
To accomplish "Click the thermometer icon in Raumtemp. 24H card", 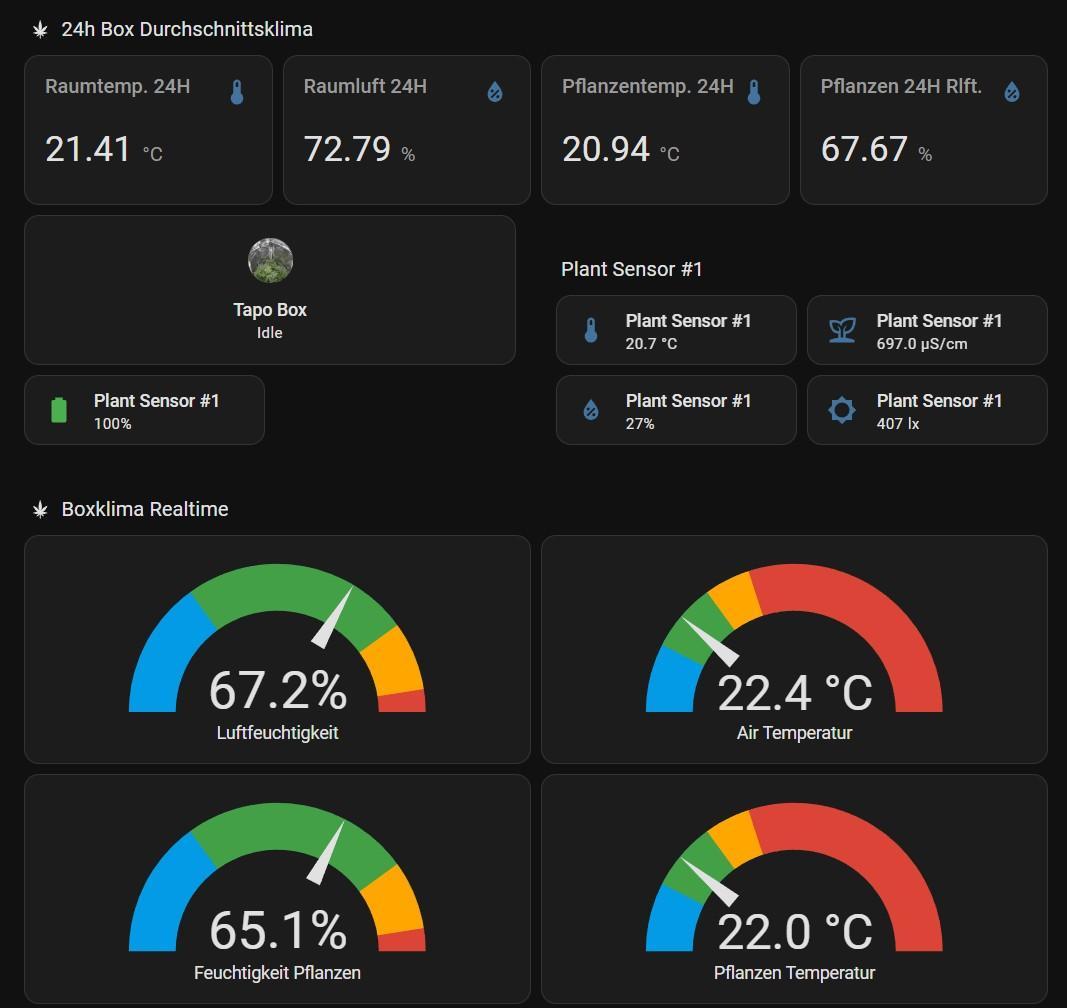I will [237, 93].
